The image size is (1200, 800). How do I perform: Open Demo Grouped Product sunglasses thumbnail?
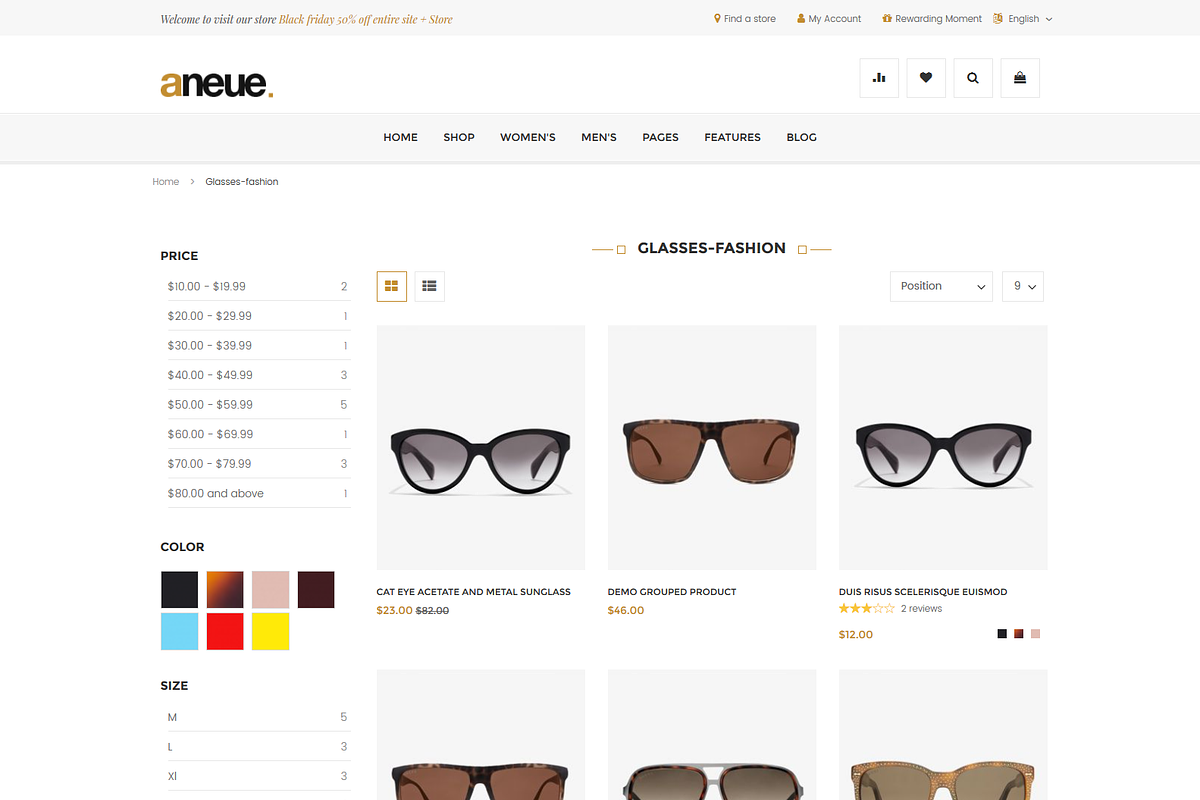click(x=711, y=447)
